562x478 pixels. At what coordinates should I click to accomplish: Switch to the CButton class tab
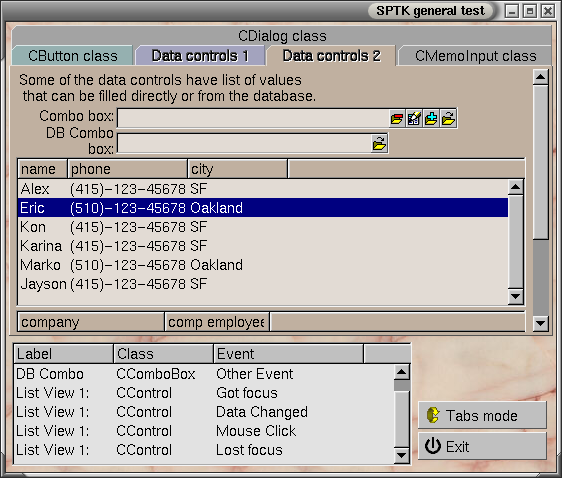tap(73, 56)
